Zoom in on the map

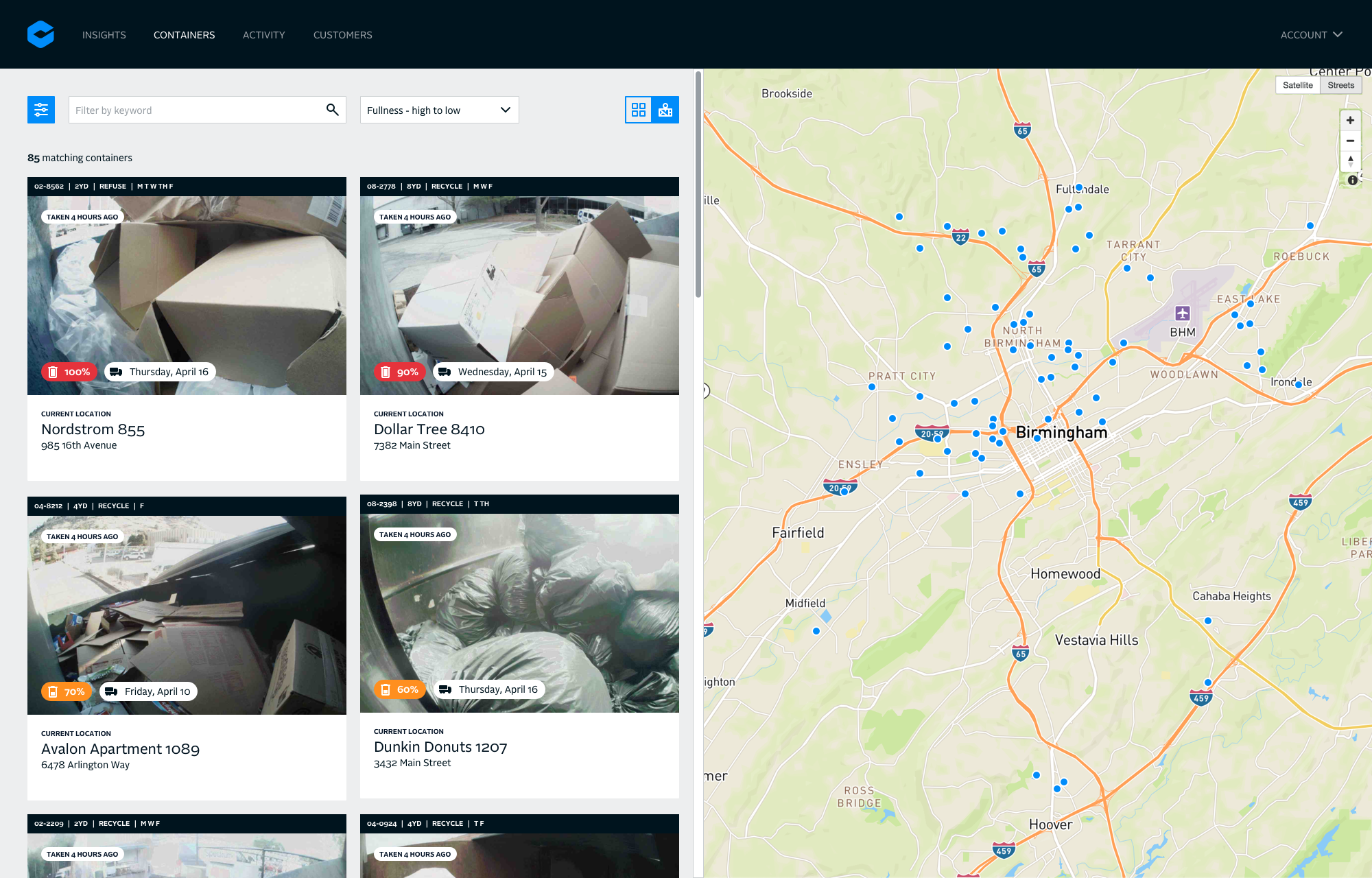coord(1350,121)
